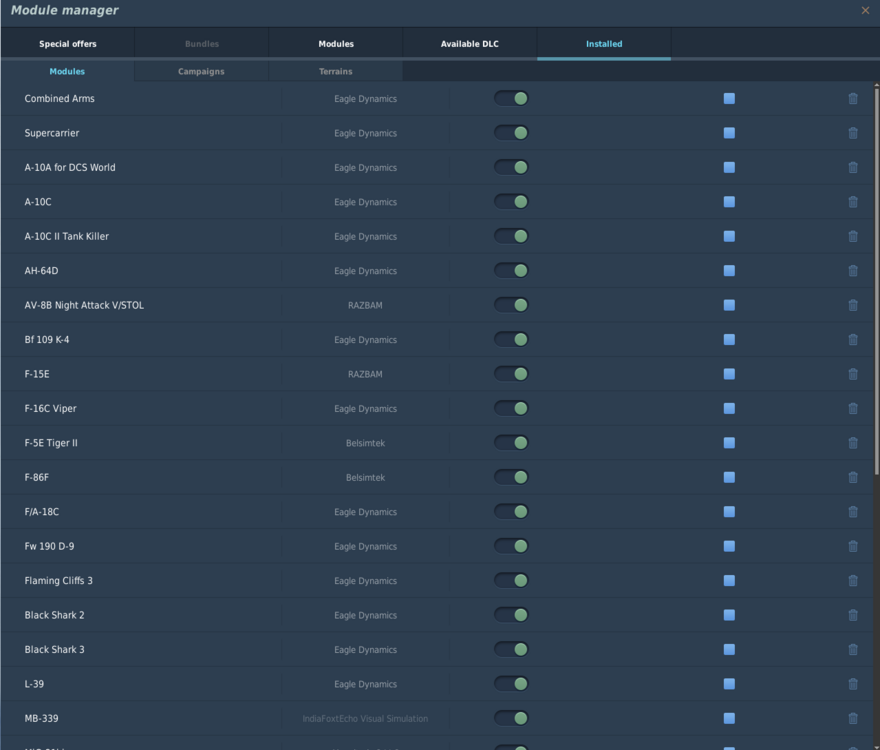Delete the Supercarrier module via trash icon

tap(852, 133)
